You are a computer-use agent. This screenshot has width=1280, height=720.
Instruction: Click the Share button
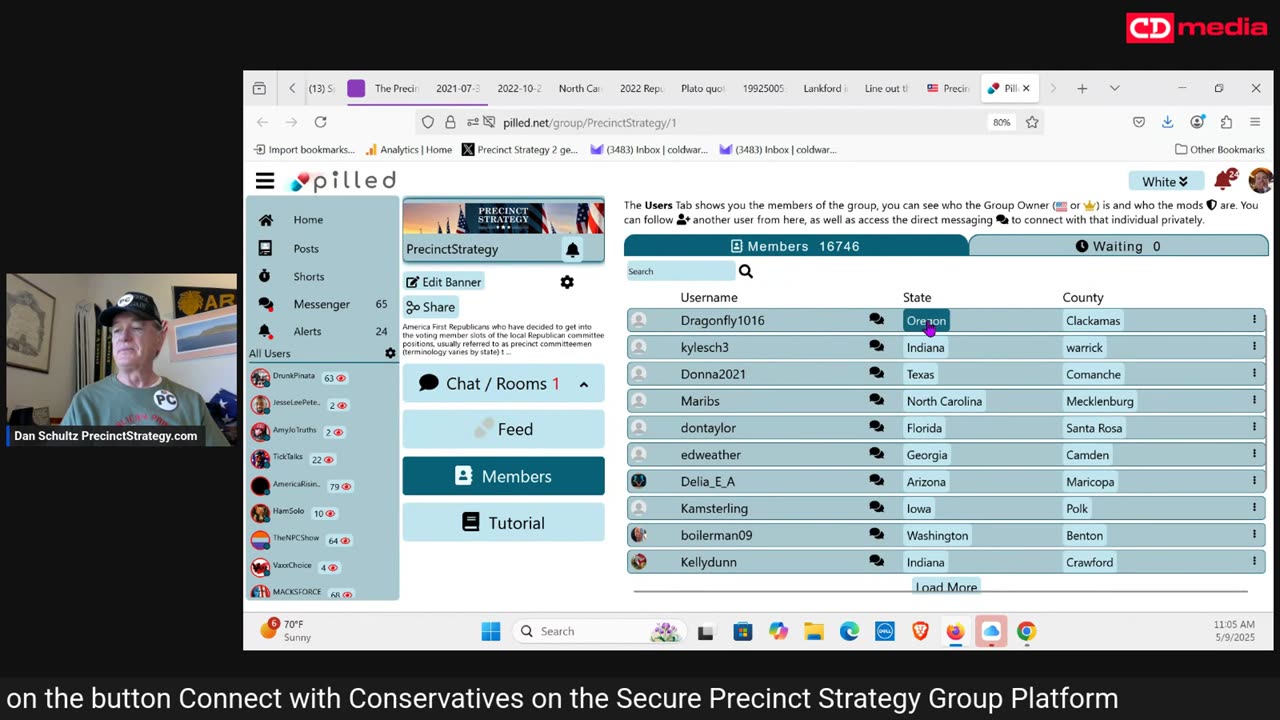pyautogui.click(x=431, y=307)
